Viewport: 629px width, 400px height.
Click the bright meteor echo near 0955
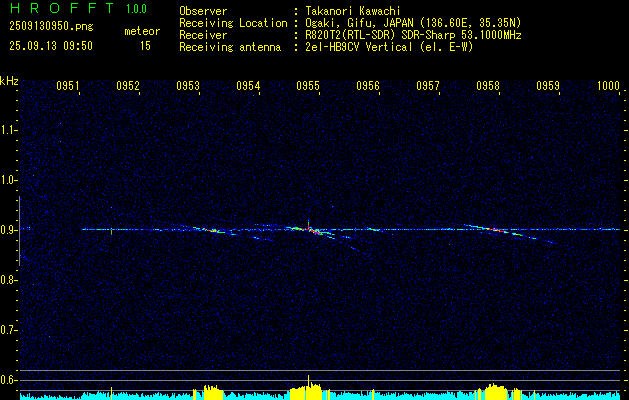tap(310, 230)
